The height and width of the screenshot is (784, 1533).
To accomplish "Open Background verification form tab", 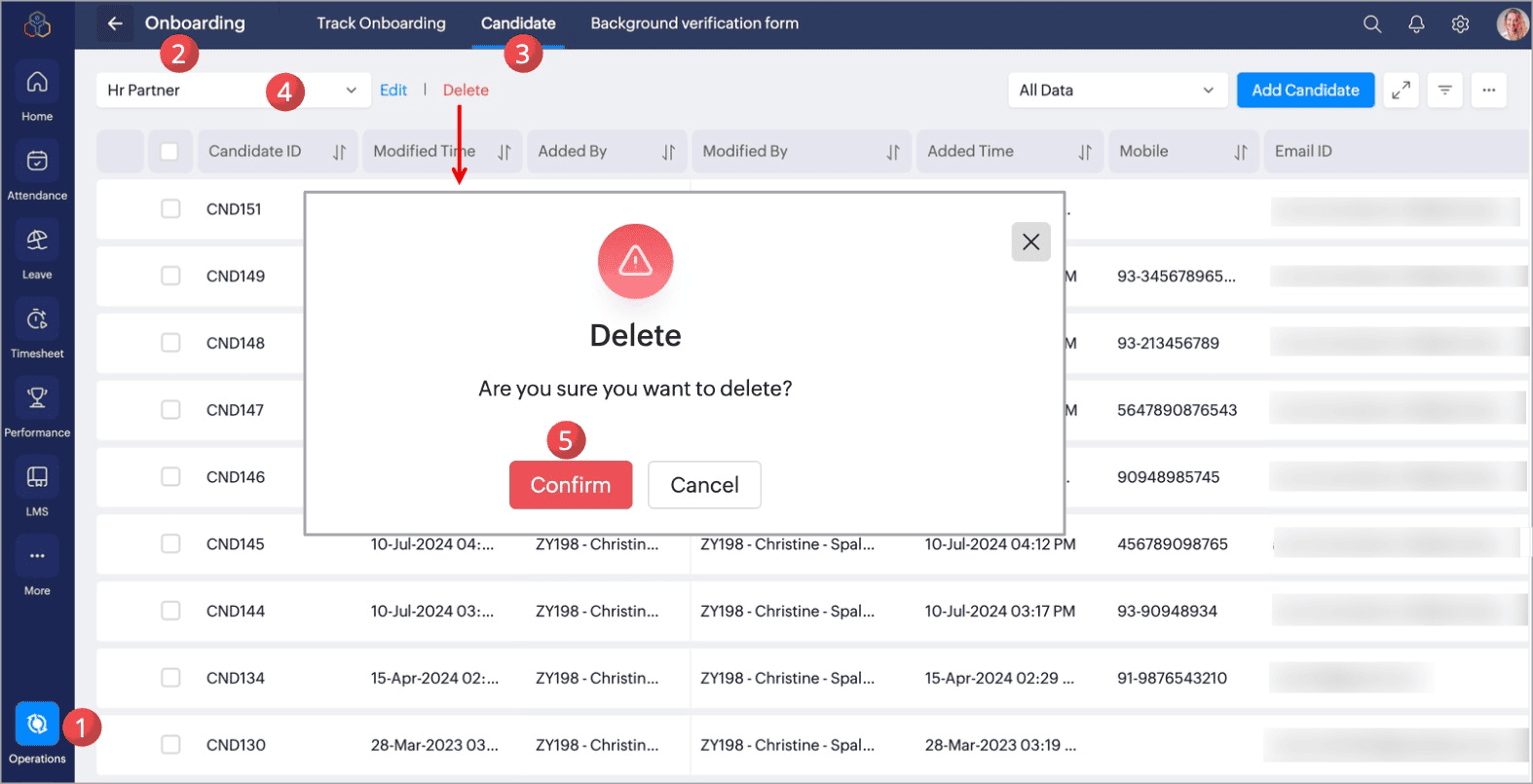I will (x=693, y=23).
